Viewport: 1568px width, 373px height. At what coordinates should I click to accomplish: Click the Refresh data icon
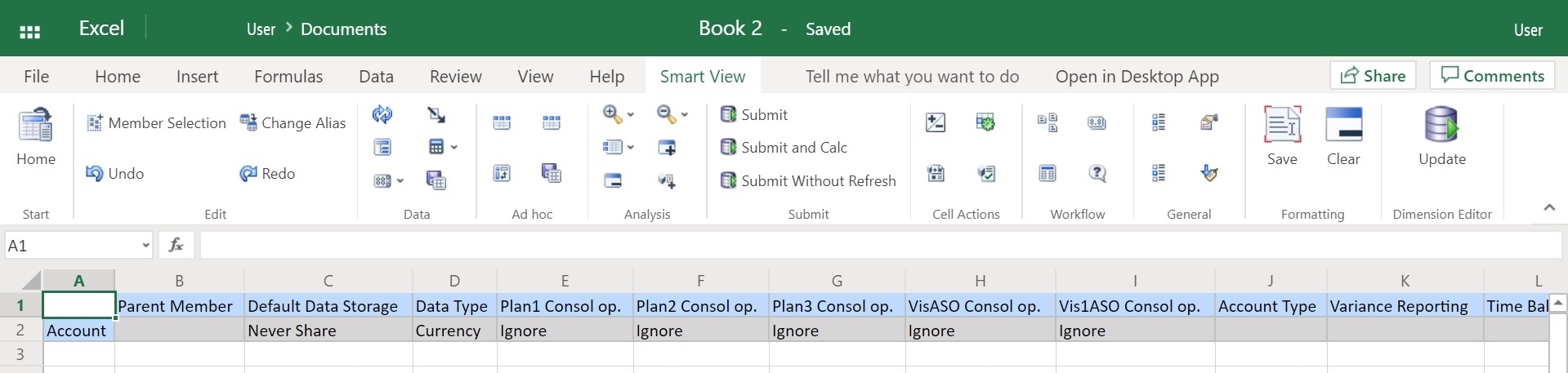pos(382,114)
